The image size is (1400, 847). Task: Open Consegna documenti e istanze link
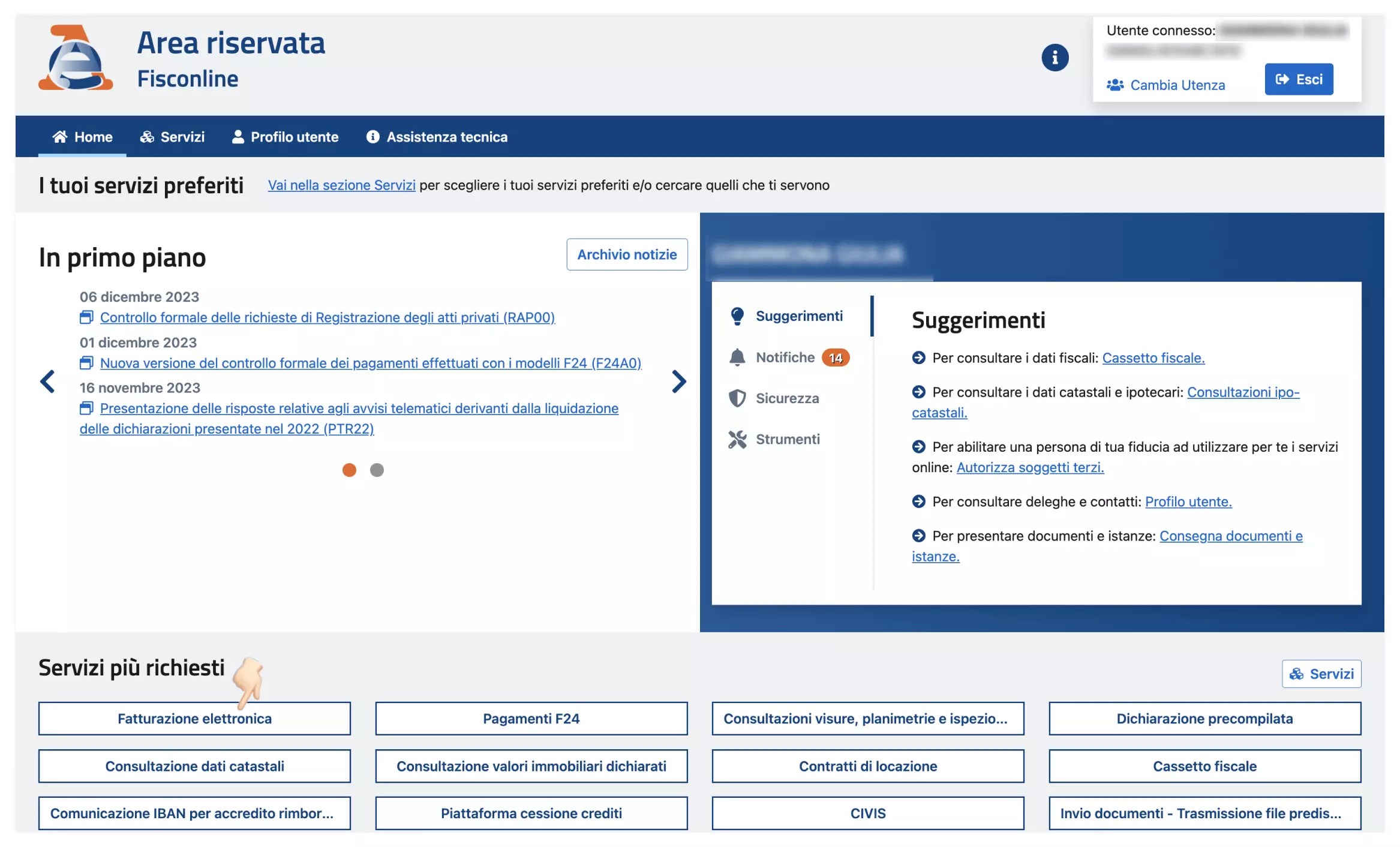pyautogui.click(x=1230, y=536)
